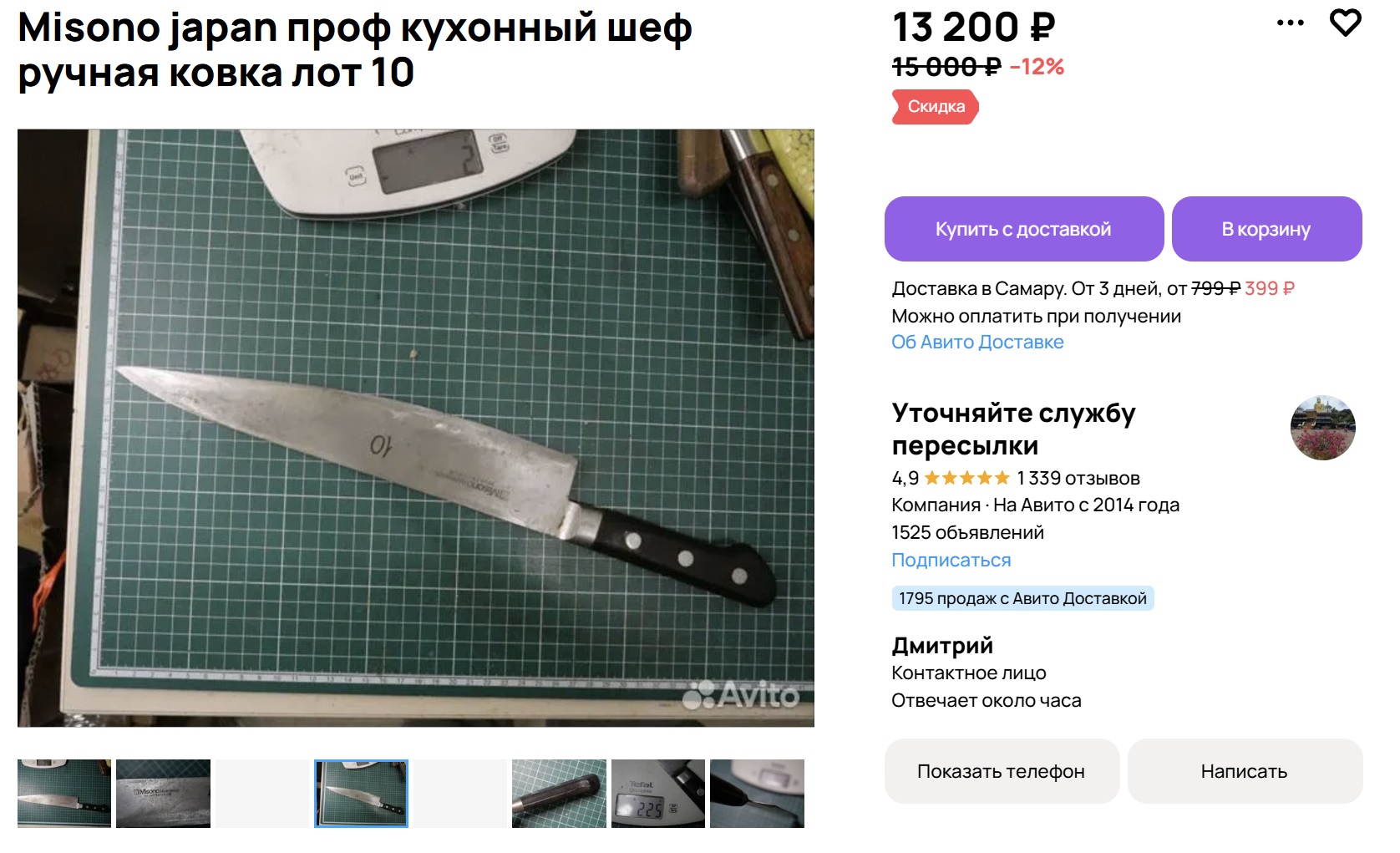The height and width of the screenshot is (853, 1400).
Task: Click Купить с доставкой button
Action: 1024,229
